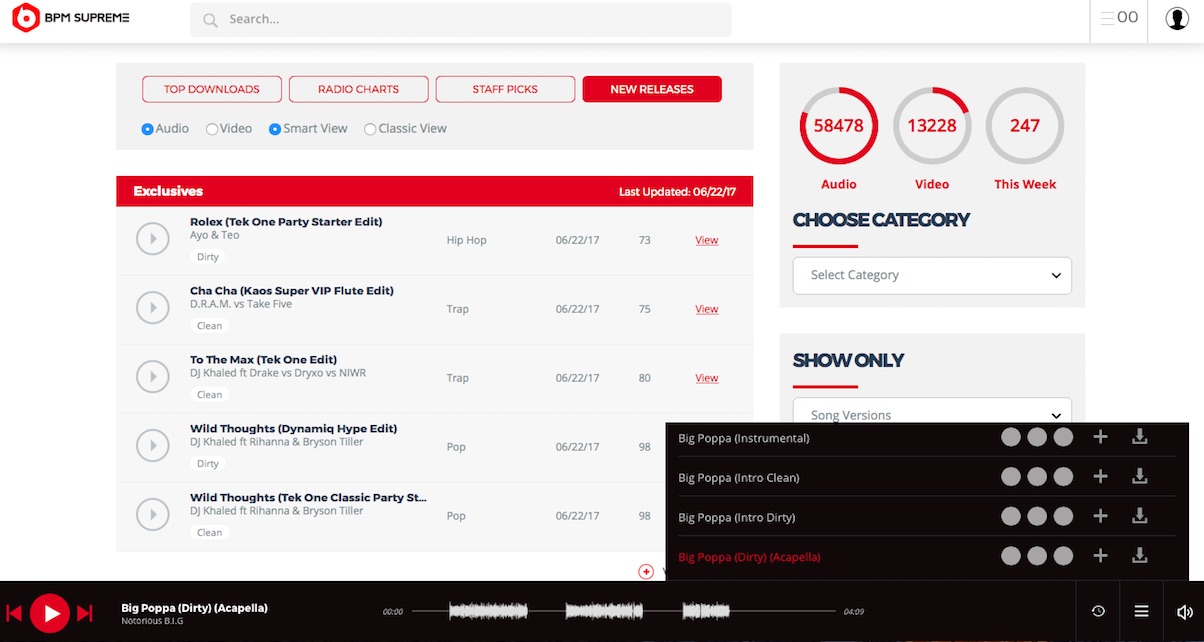1204x642 pixels.
Task: Open the Top Downloads tab
Action: click(x=212, y=89)
